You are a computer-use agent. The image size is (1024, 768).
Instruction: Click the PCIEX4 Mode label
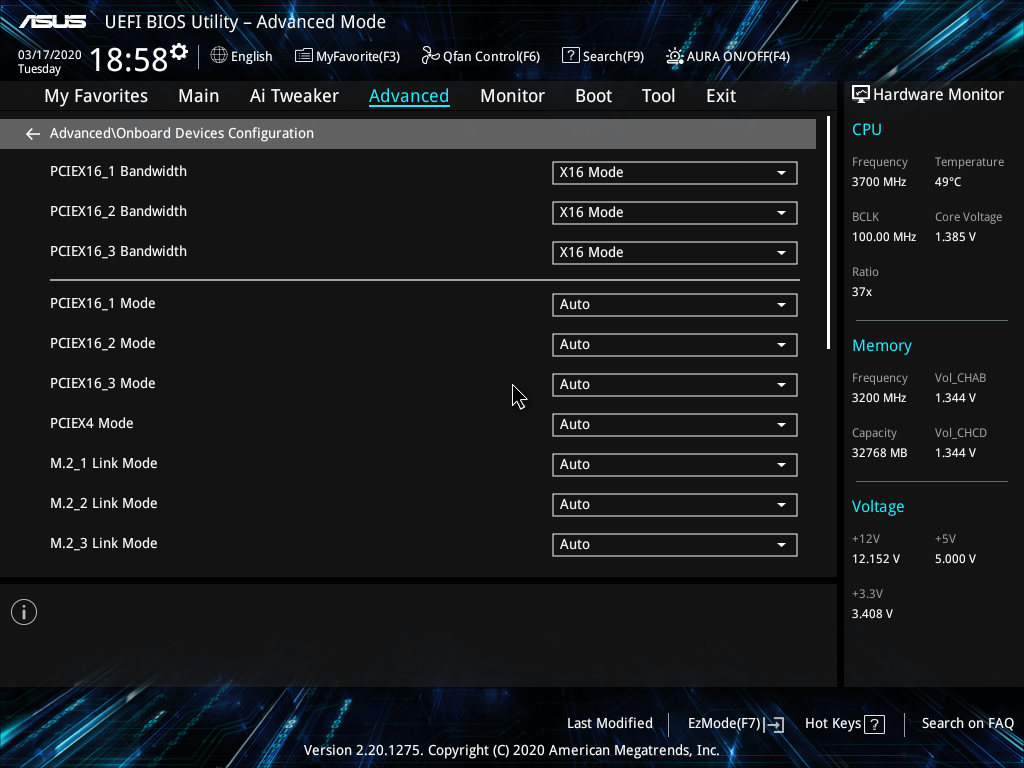[x=91, y=423]
